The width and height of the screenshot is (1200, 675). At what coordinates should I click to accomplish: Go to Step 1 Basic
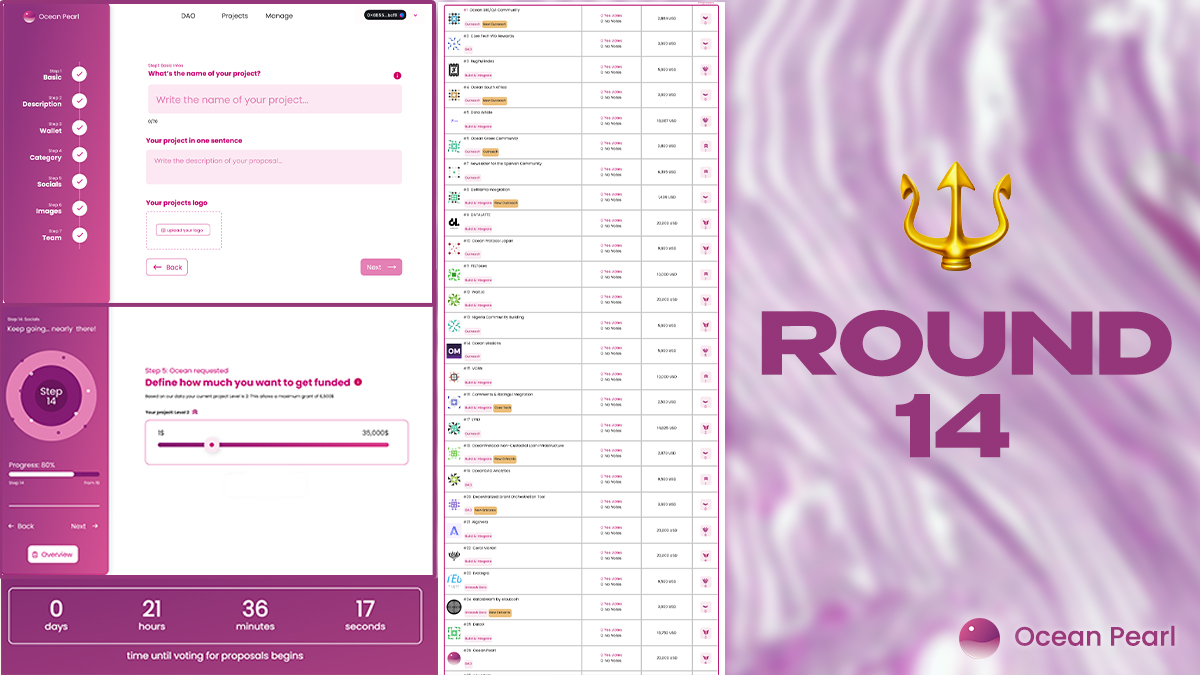coord(53,75)
